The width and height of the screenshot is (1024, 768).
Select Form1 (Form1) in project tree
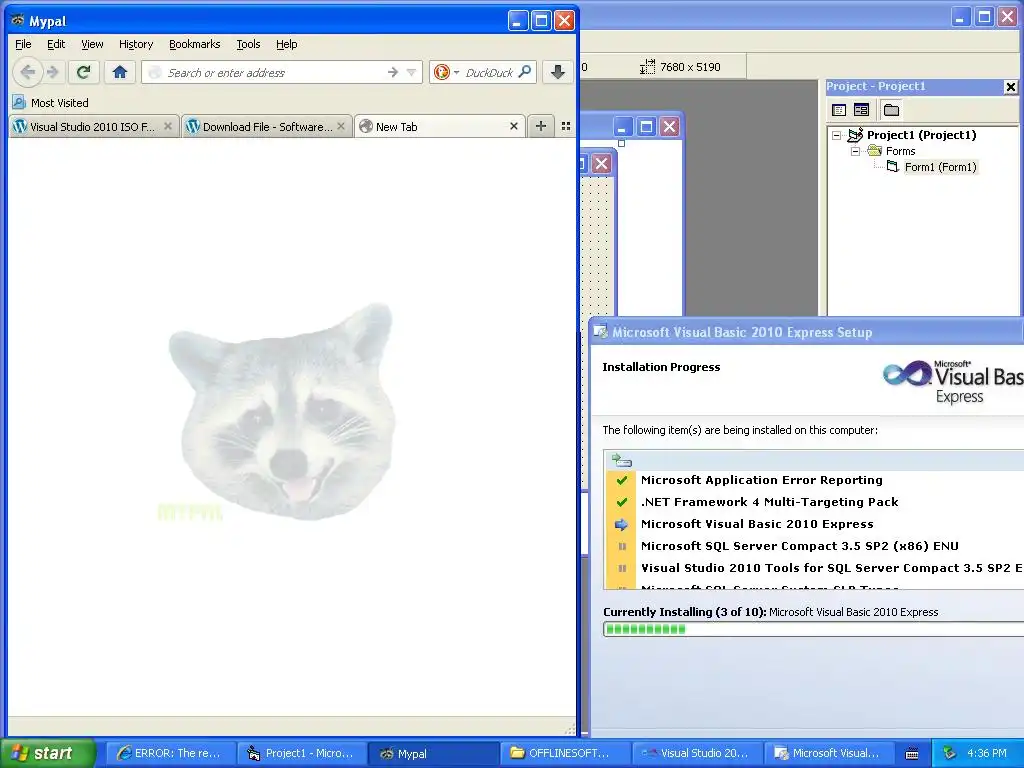coord(940,167)
